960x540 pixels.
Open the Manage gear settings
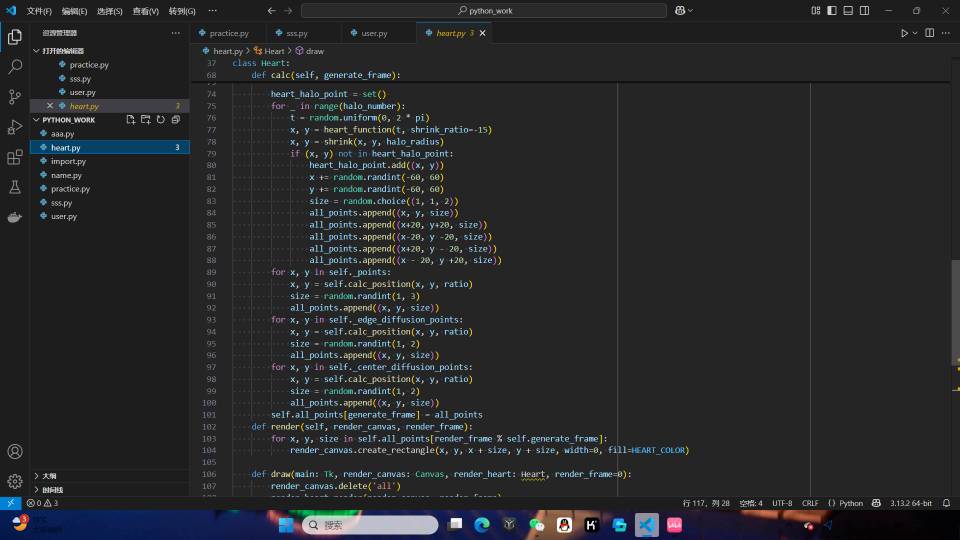(15, 481)
